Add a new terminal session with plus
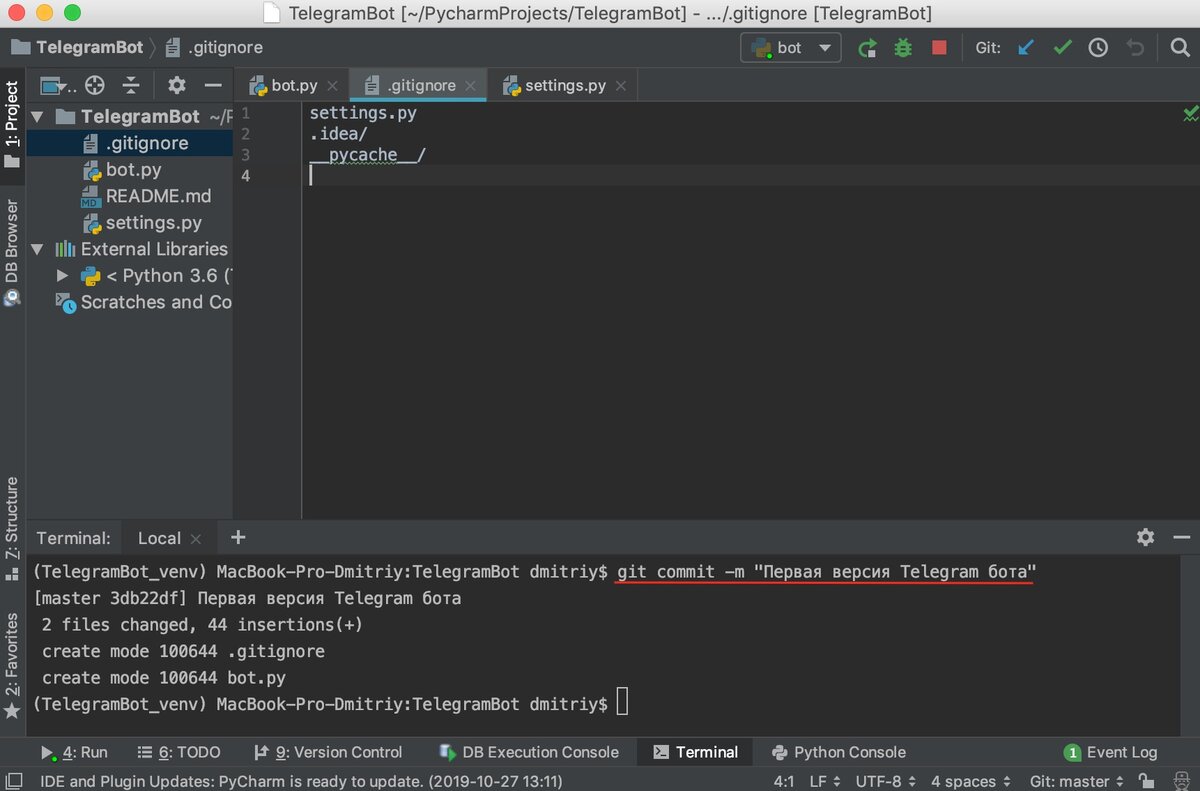Viewport: 1200px width, 791px height. (237, 538)
